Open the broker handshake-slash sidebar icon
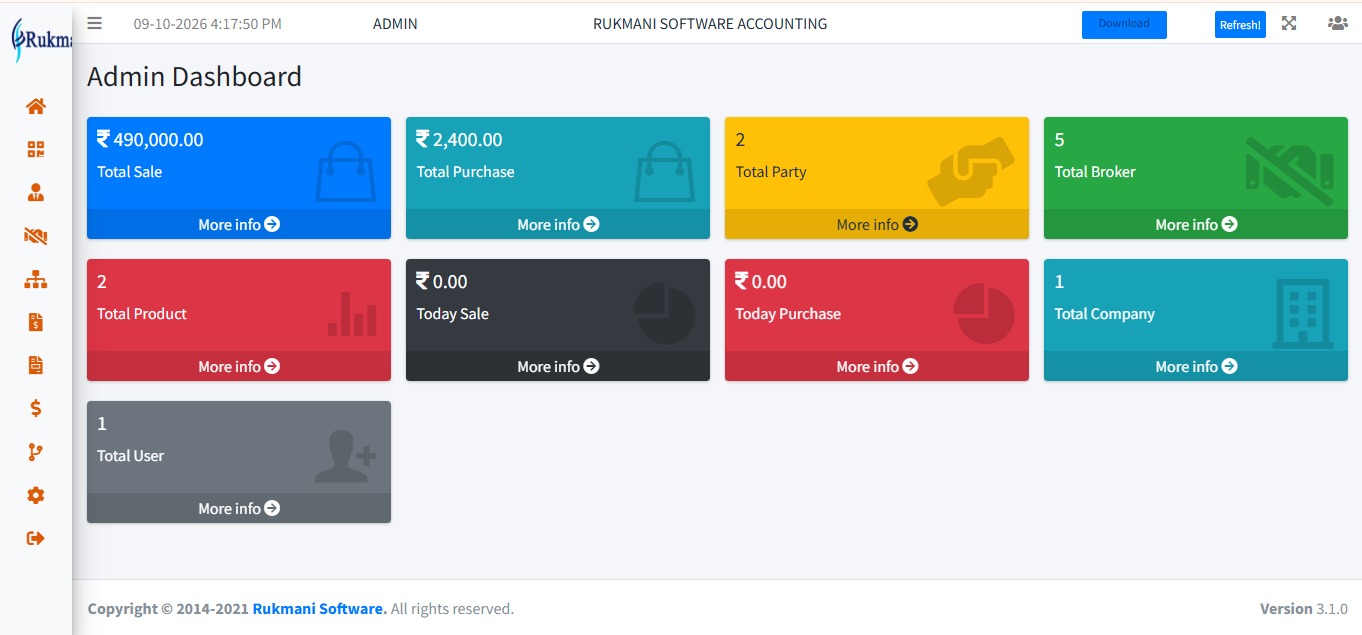 tap(36, 236)
